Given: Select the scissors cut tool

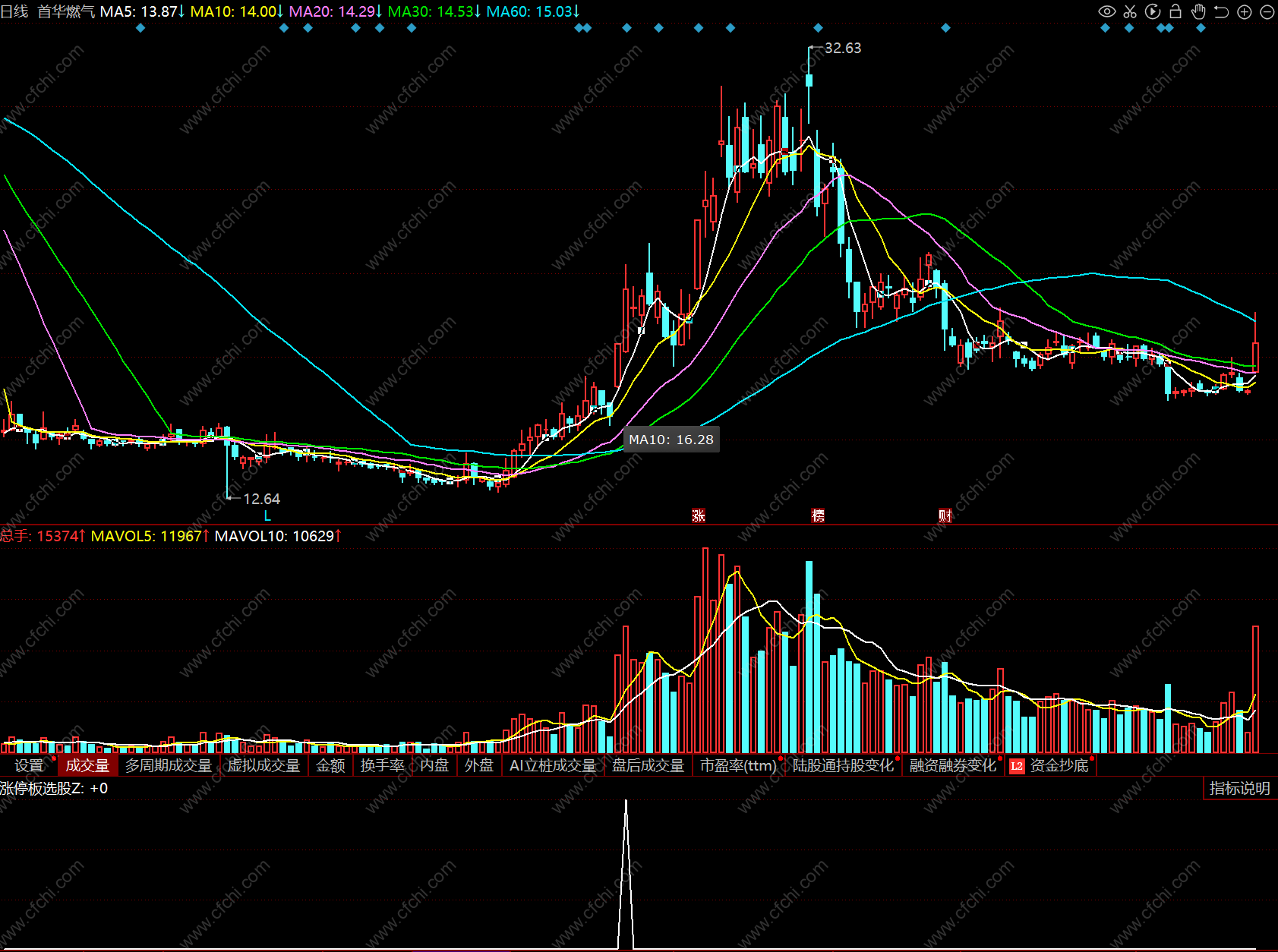Looking at the screenshot, I should (x=1130, y=11).
